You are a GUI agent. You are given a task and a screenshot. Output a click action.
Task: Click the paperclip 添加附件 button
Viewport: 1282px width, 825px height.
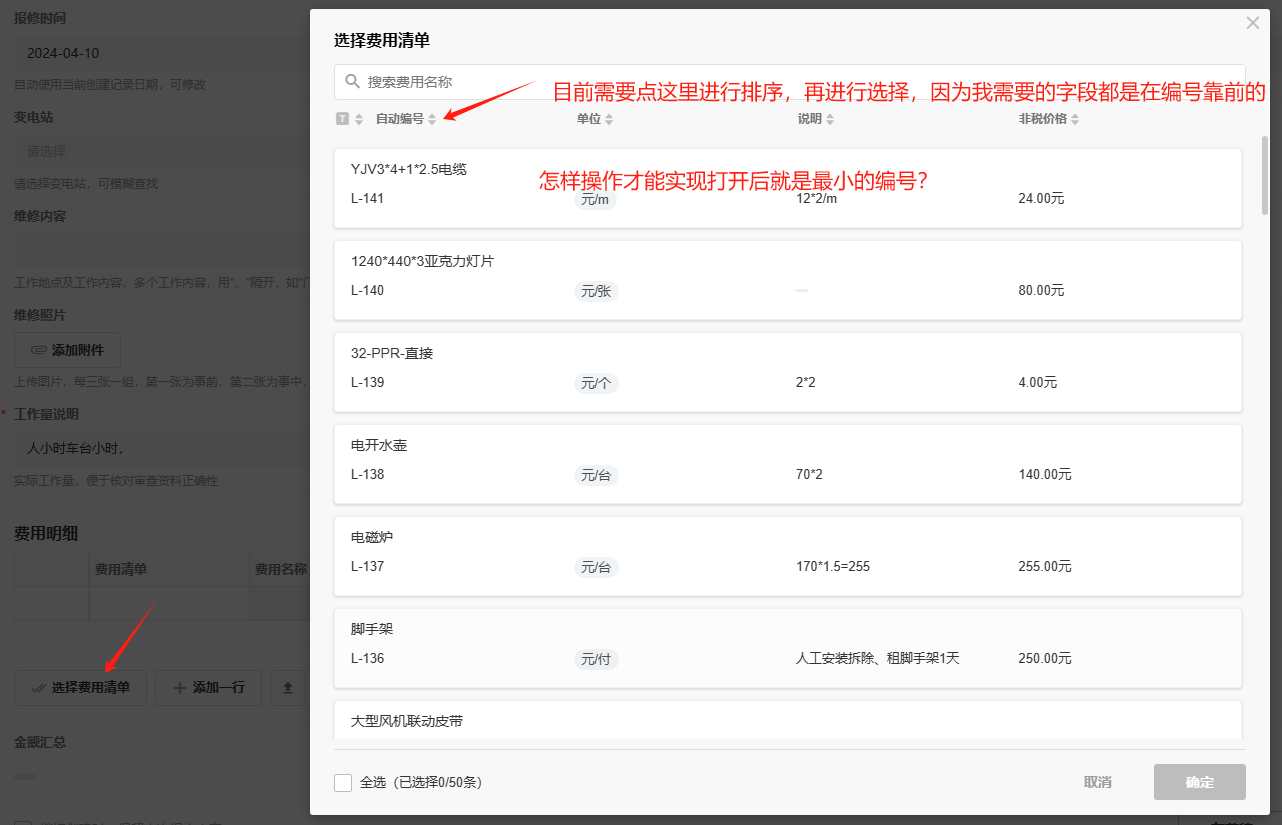(x=67, y=350)
